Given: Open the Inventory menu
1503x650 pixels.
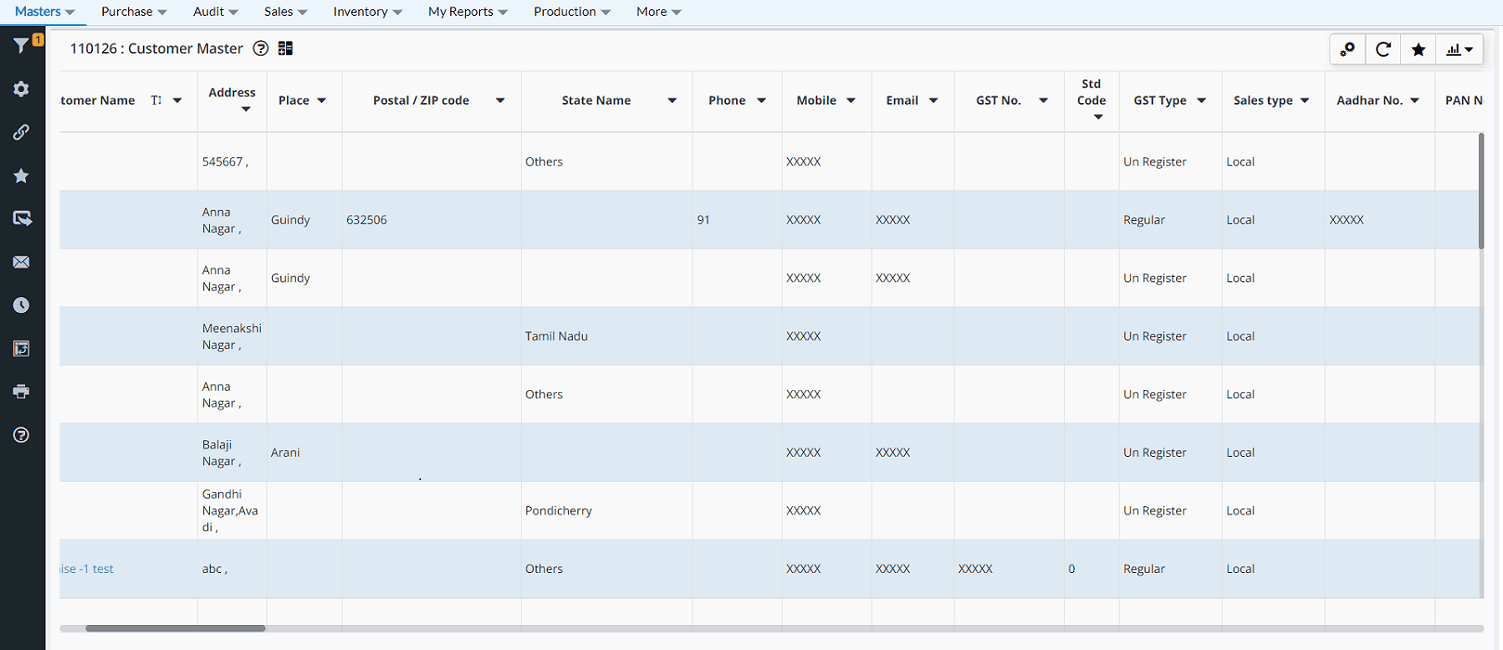Looking at the screenshot, I should (368, 12).
